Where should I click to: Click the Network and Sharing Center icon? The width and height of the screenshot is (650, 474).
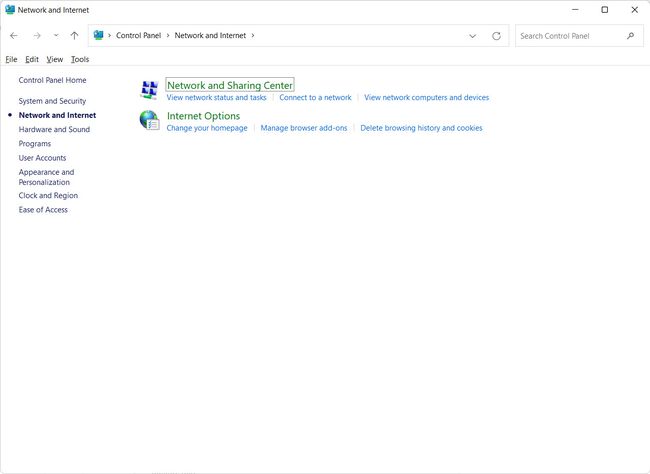click(149, 91)
